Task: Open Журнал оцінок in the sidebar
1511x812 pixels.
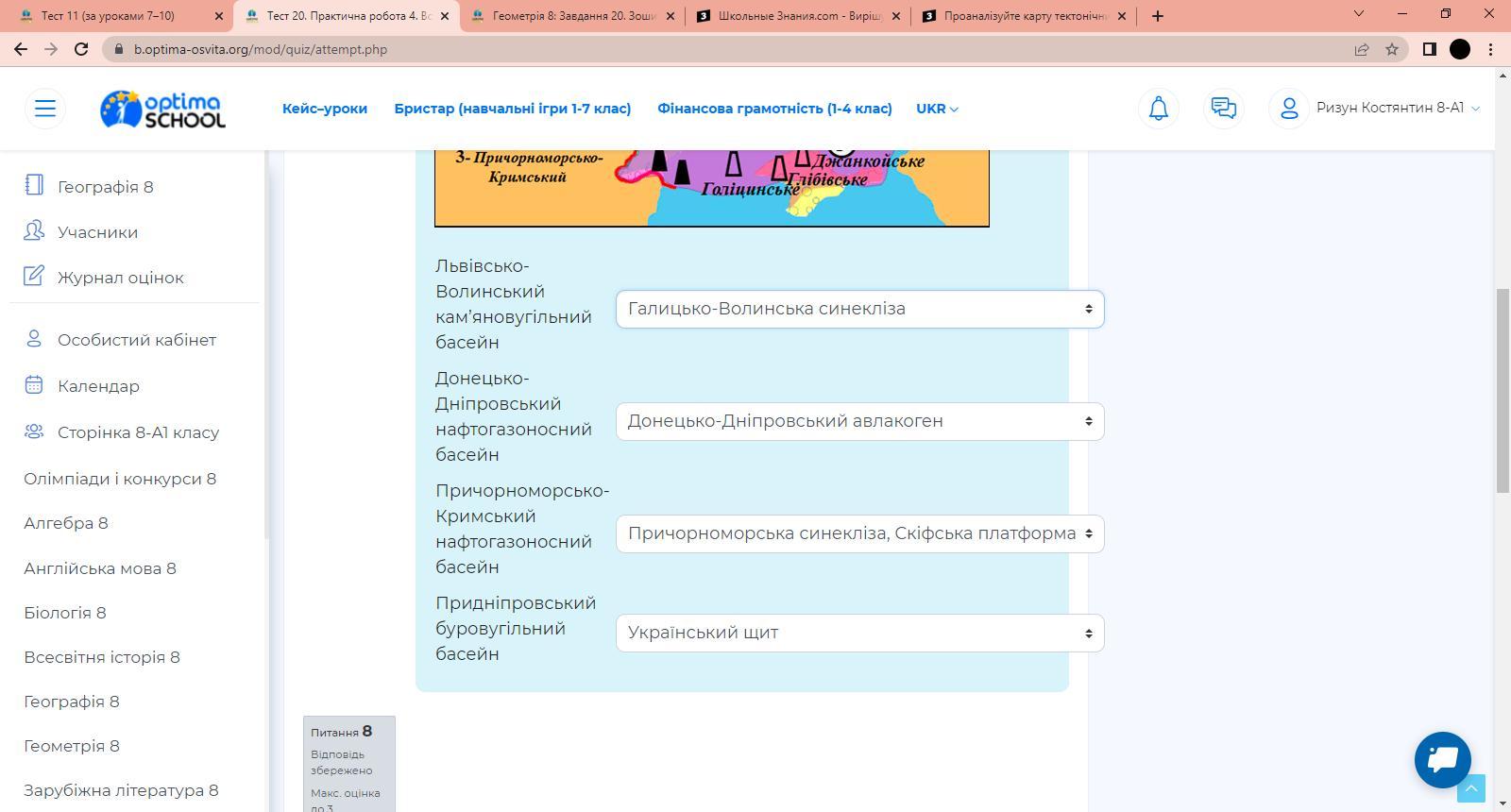Action: (120, 278)
